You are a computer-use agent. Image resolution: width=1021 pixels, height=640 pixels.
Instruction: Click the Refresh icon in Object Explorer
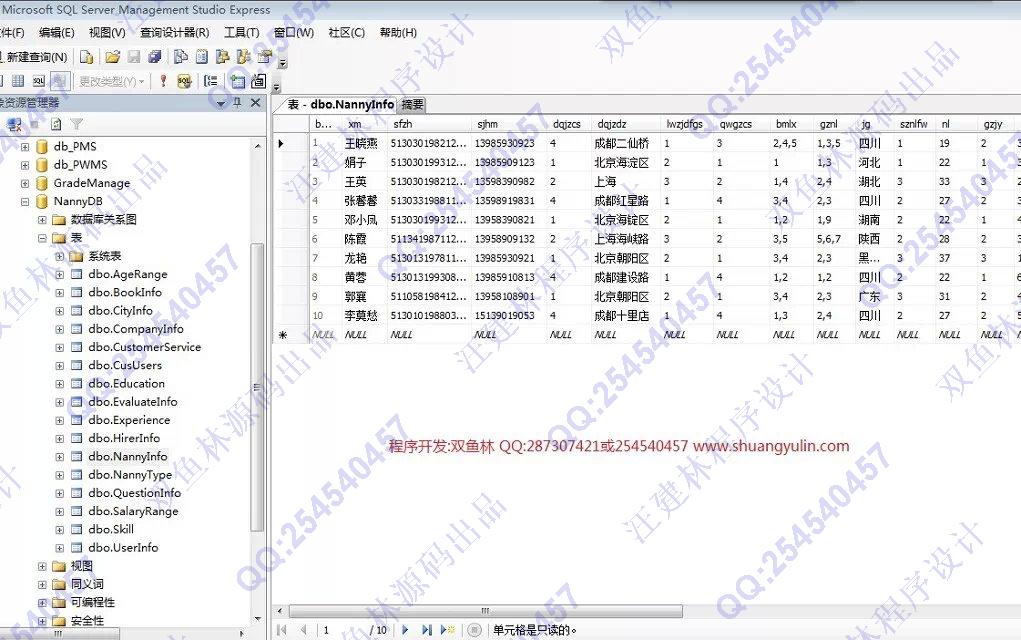[57, 124]
